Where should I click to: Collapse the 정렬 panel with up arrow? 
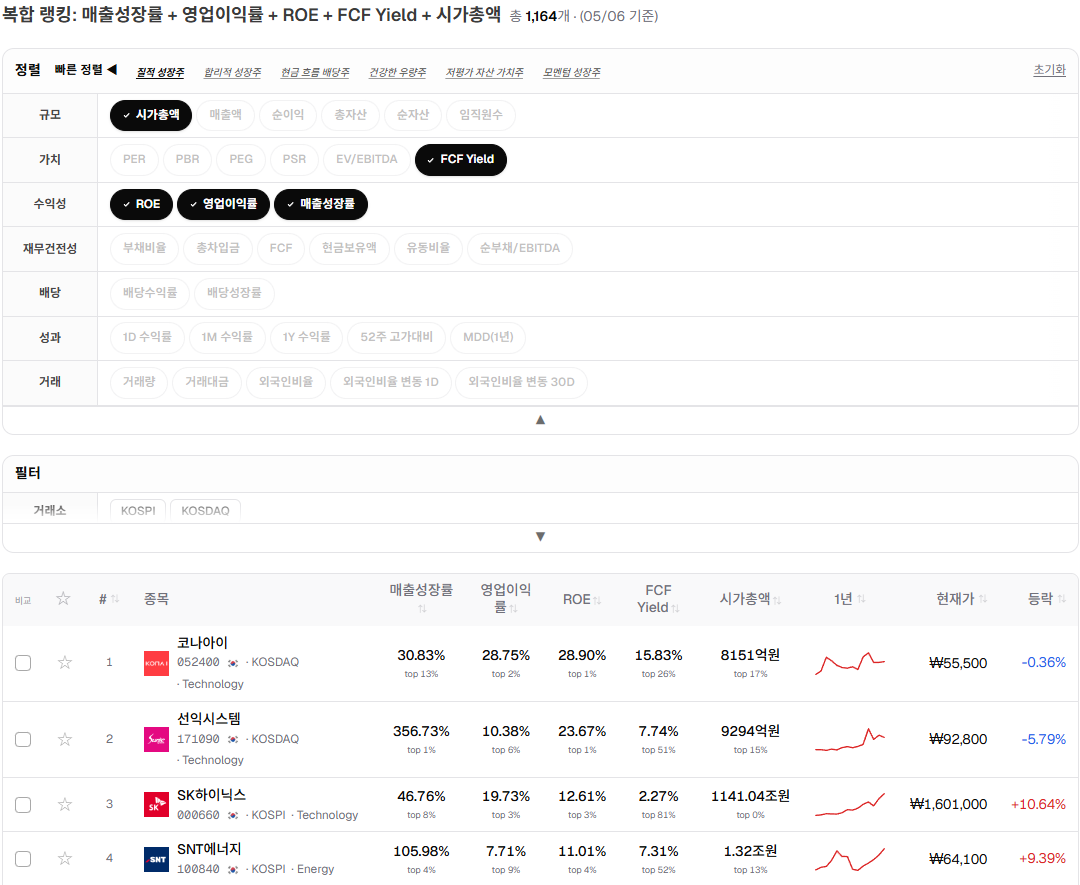540,420
